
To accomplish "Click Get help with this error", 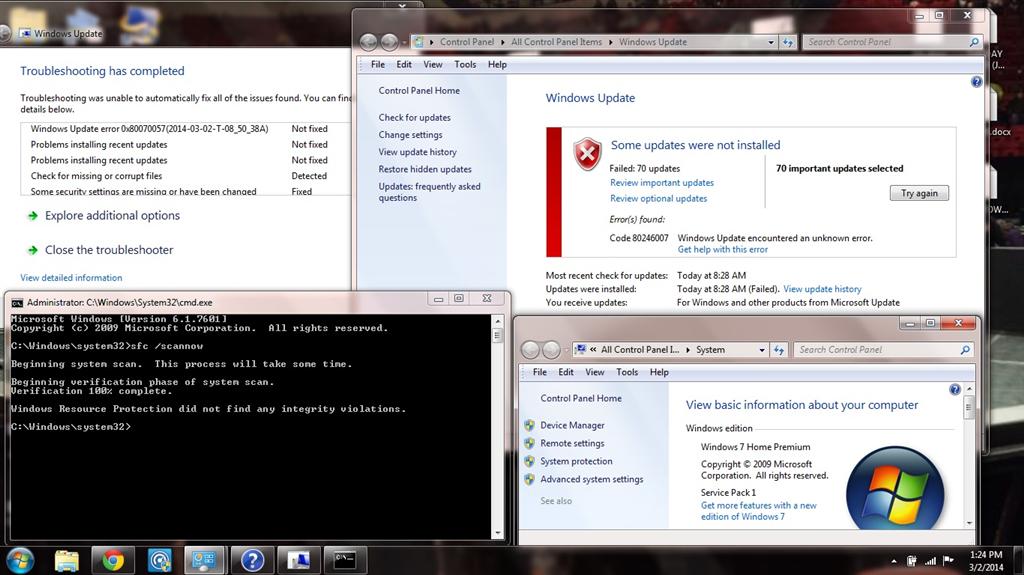I will coord(722,249).
